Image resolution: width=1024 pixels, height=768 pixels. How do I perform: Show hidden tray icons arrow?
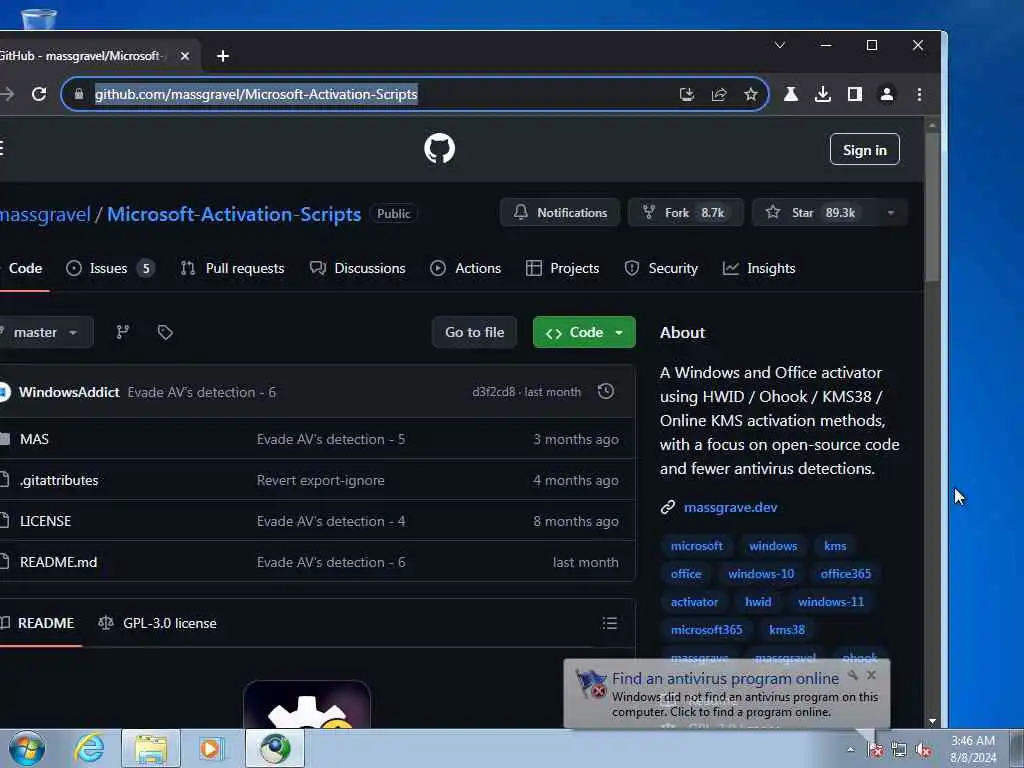tap(850, 750)
